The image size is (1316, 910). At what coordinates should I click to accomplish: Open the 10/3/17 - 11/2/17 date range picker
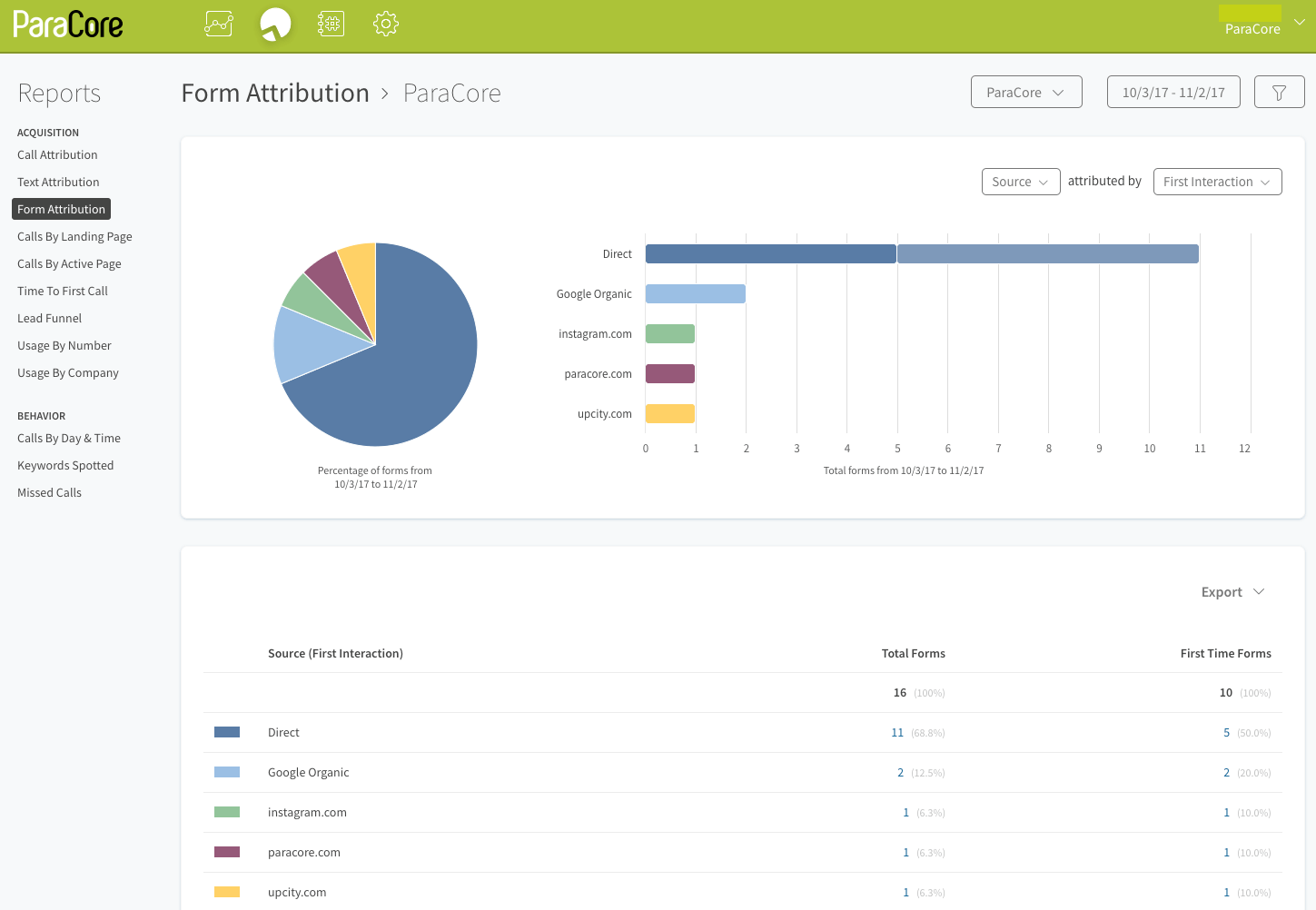[1173, 92]
